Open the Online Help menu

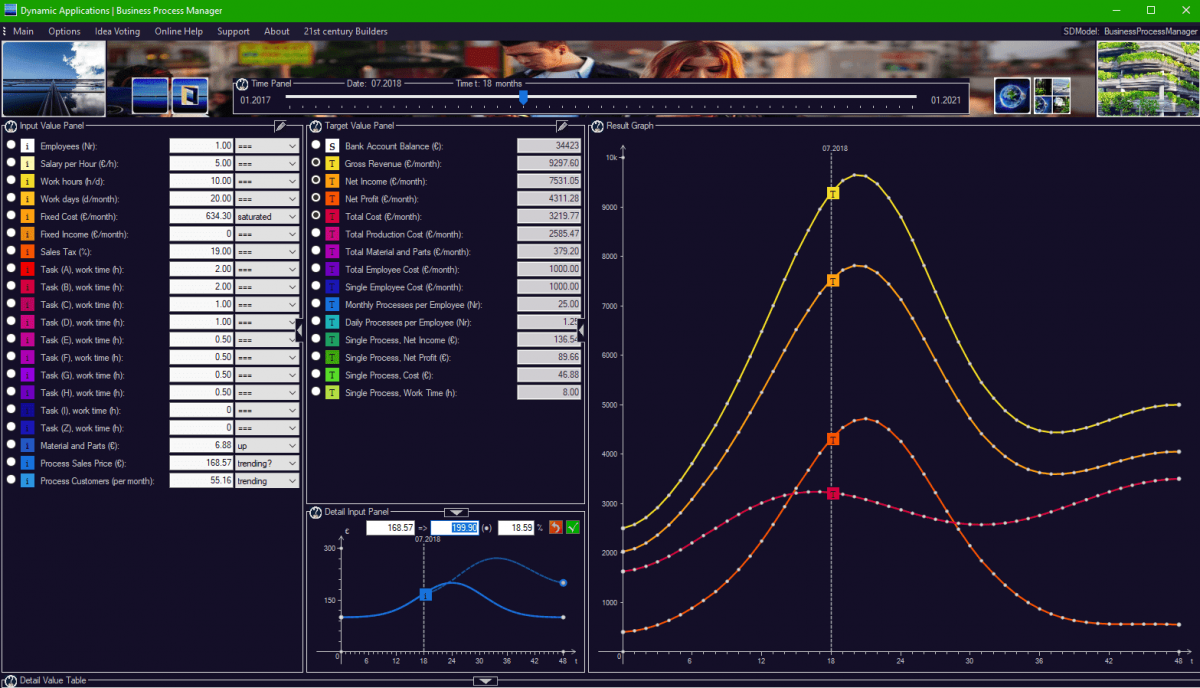click(178, 31)
